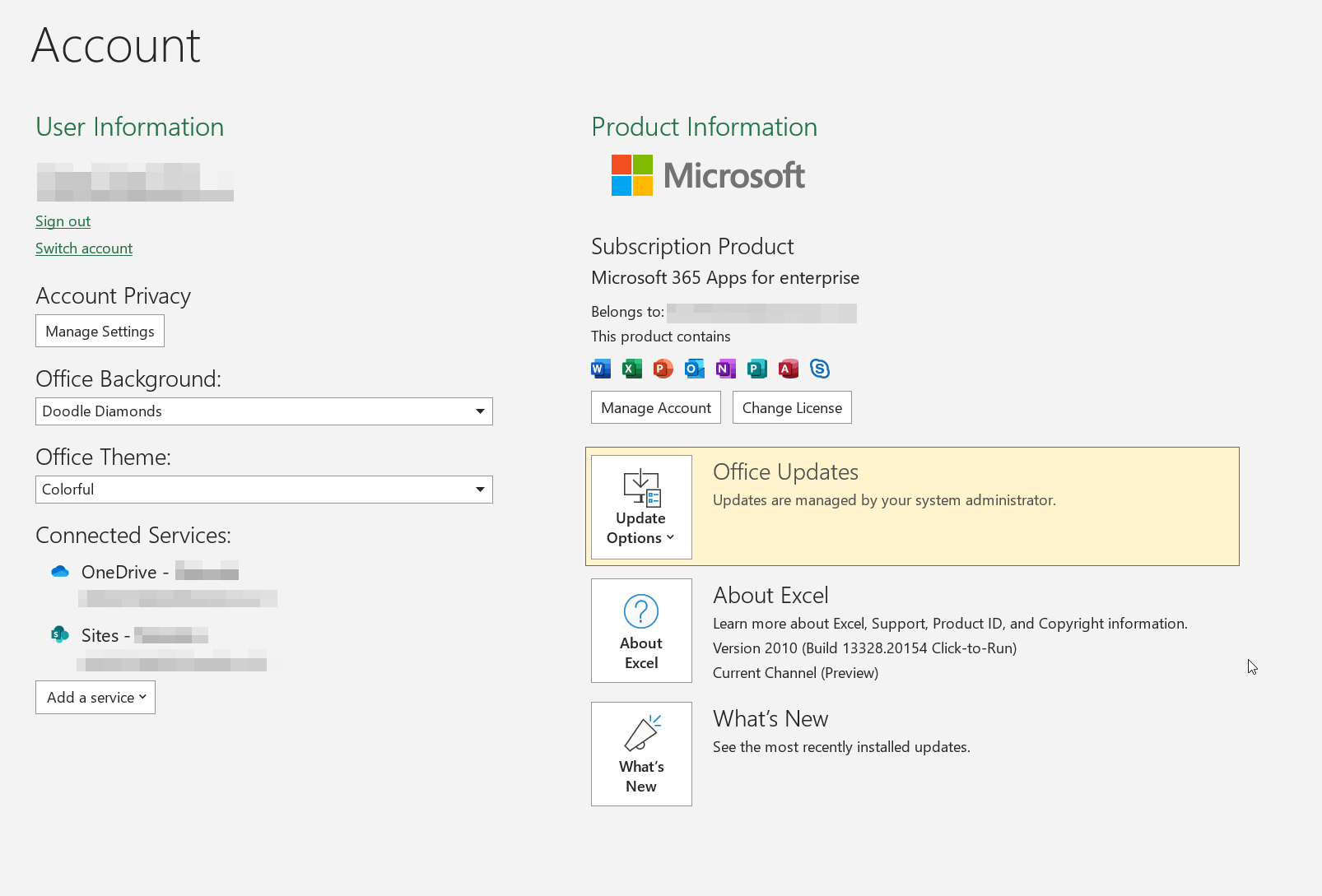
Task: Click the Version 2010 build text
Action: point(864,648)
